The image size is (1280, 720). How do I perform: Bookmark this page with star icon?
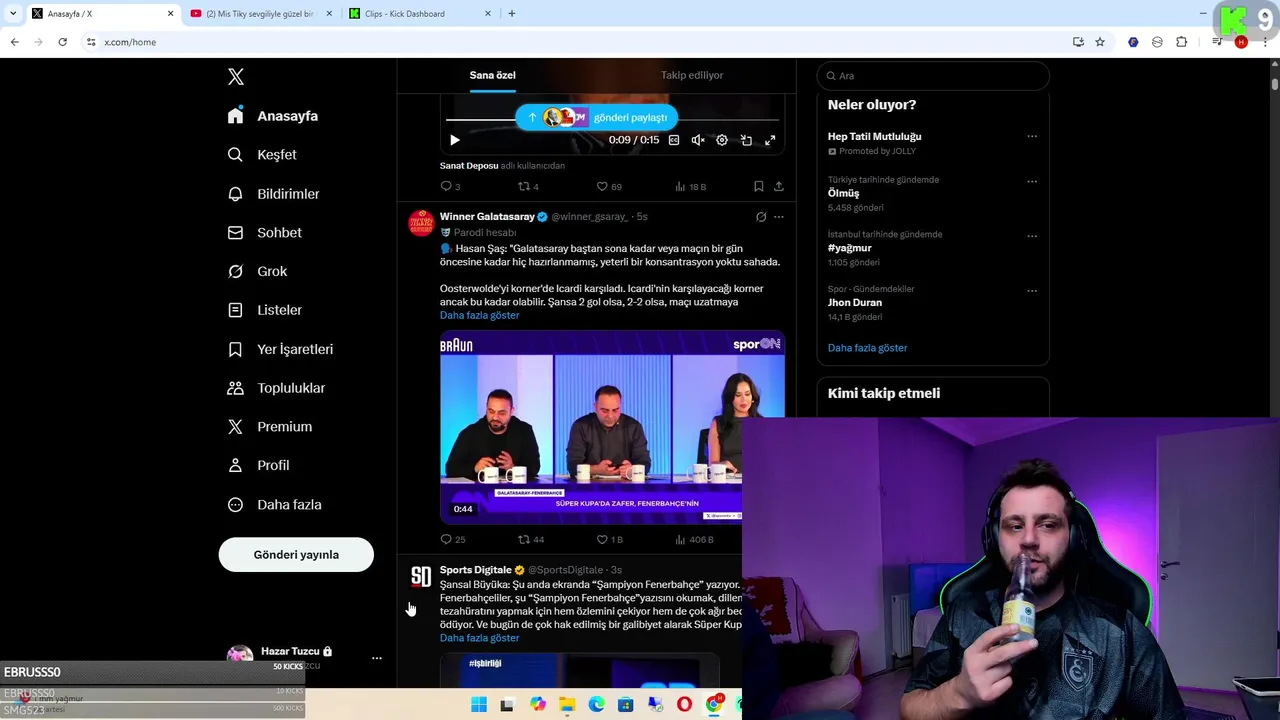pyautogui.click(x=1100, y=42)
